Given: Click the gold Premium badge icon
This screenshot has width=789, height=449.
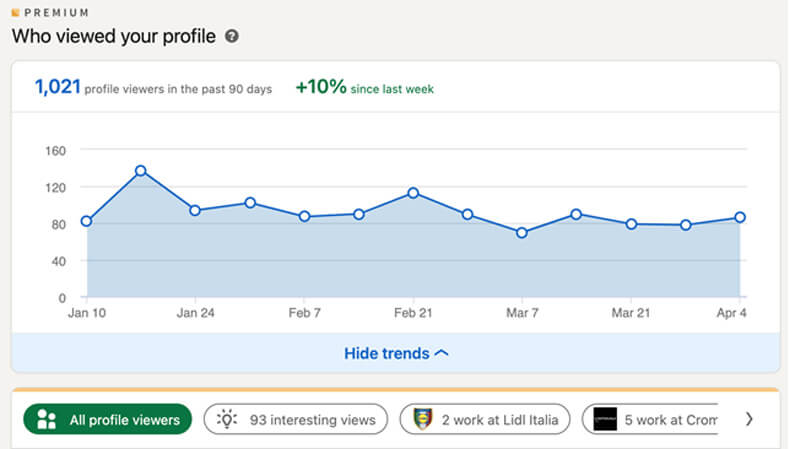Looking at the screenshot, I should [15, 13].
